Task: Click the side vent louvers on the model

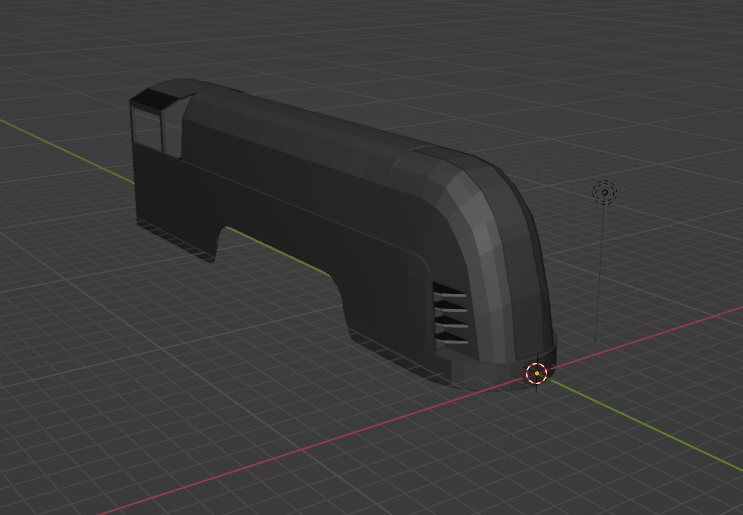Action: pos(450,315)
